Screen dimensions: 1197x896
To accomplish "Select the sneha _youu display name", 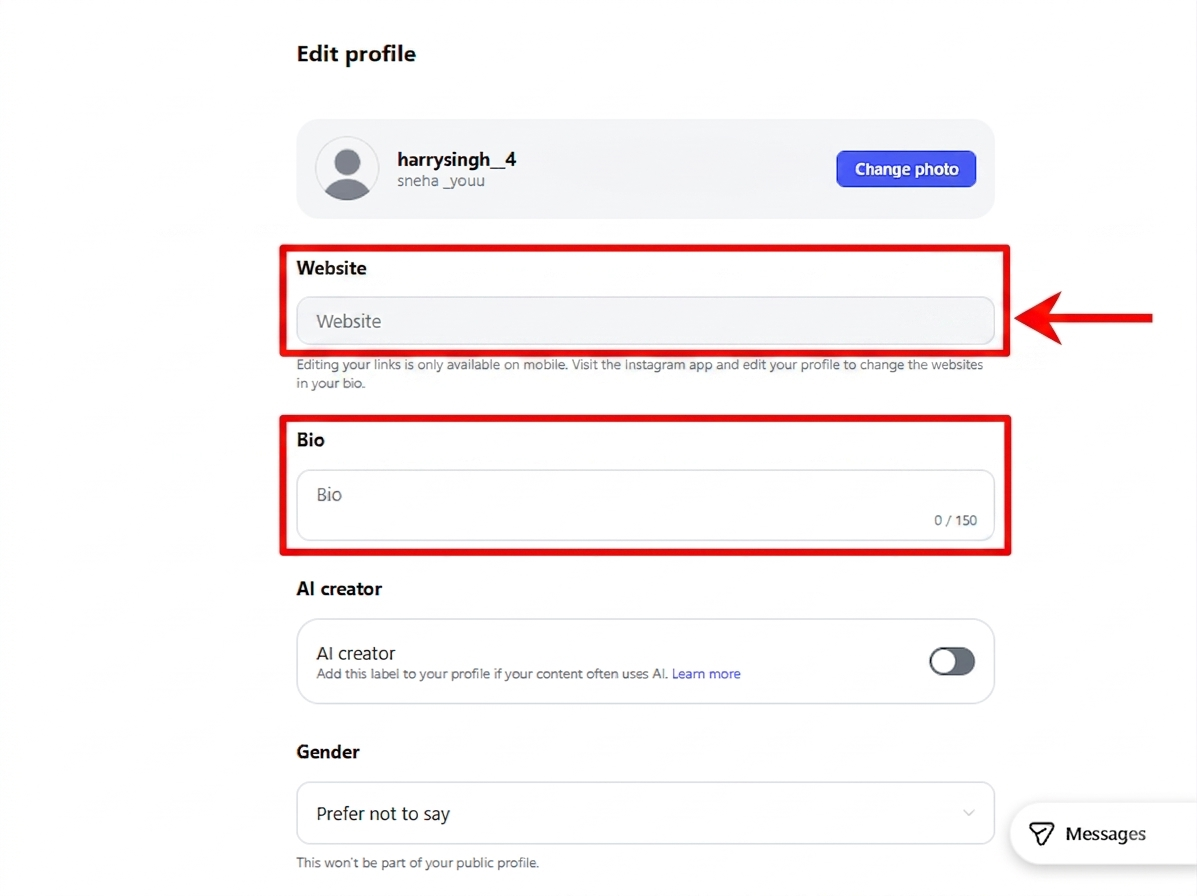I will tap(440, 181).
